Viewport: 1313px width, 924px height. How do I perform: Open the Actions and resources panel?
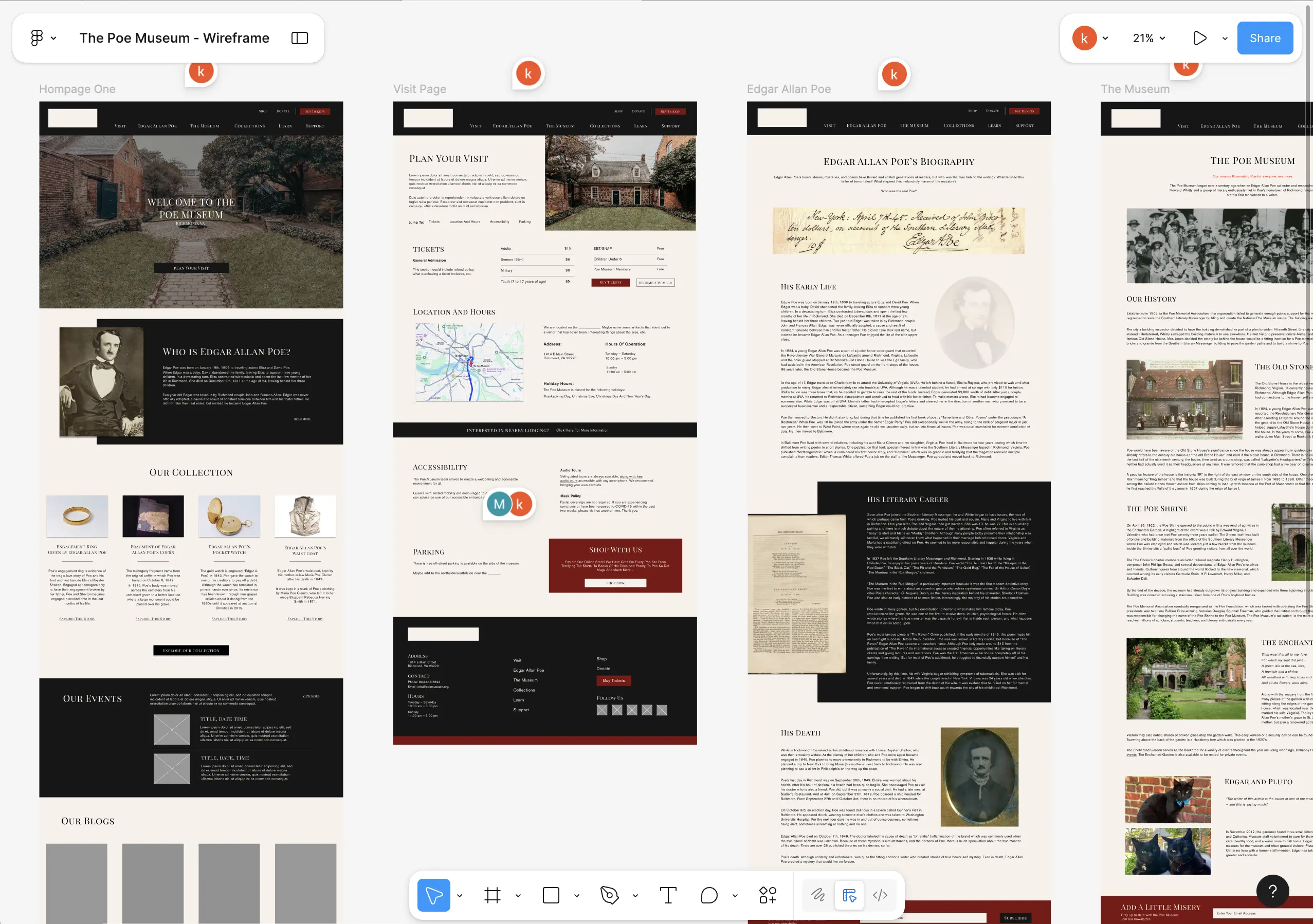point(768,895)
